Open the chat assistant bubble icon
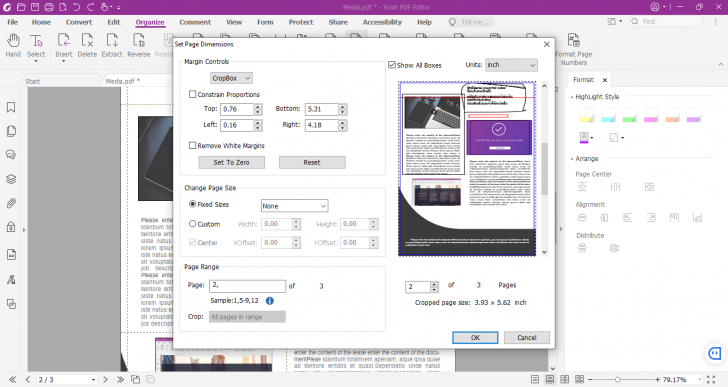 [x=715, y=354]
